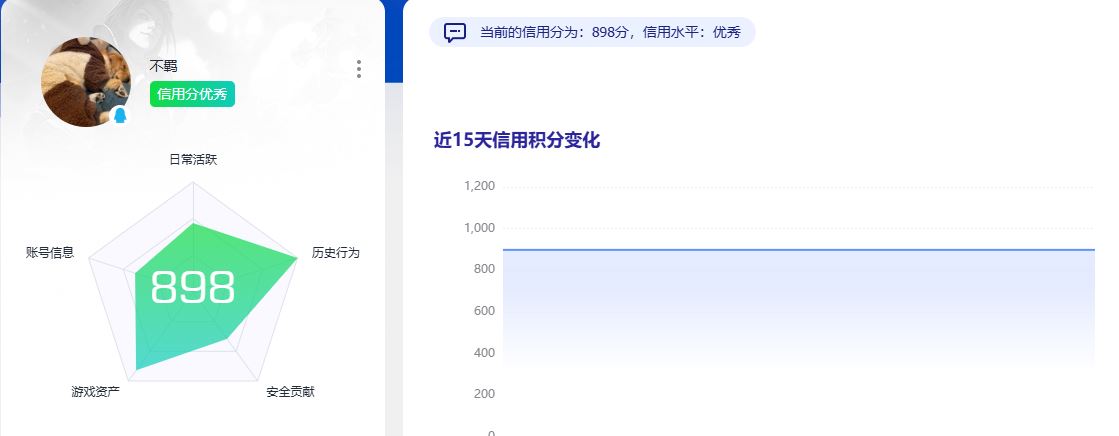This screenshot has height=436, width=1119.
Task: Click the 800 y-axis label
Action: point(485,269)
